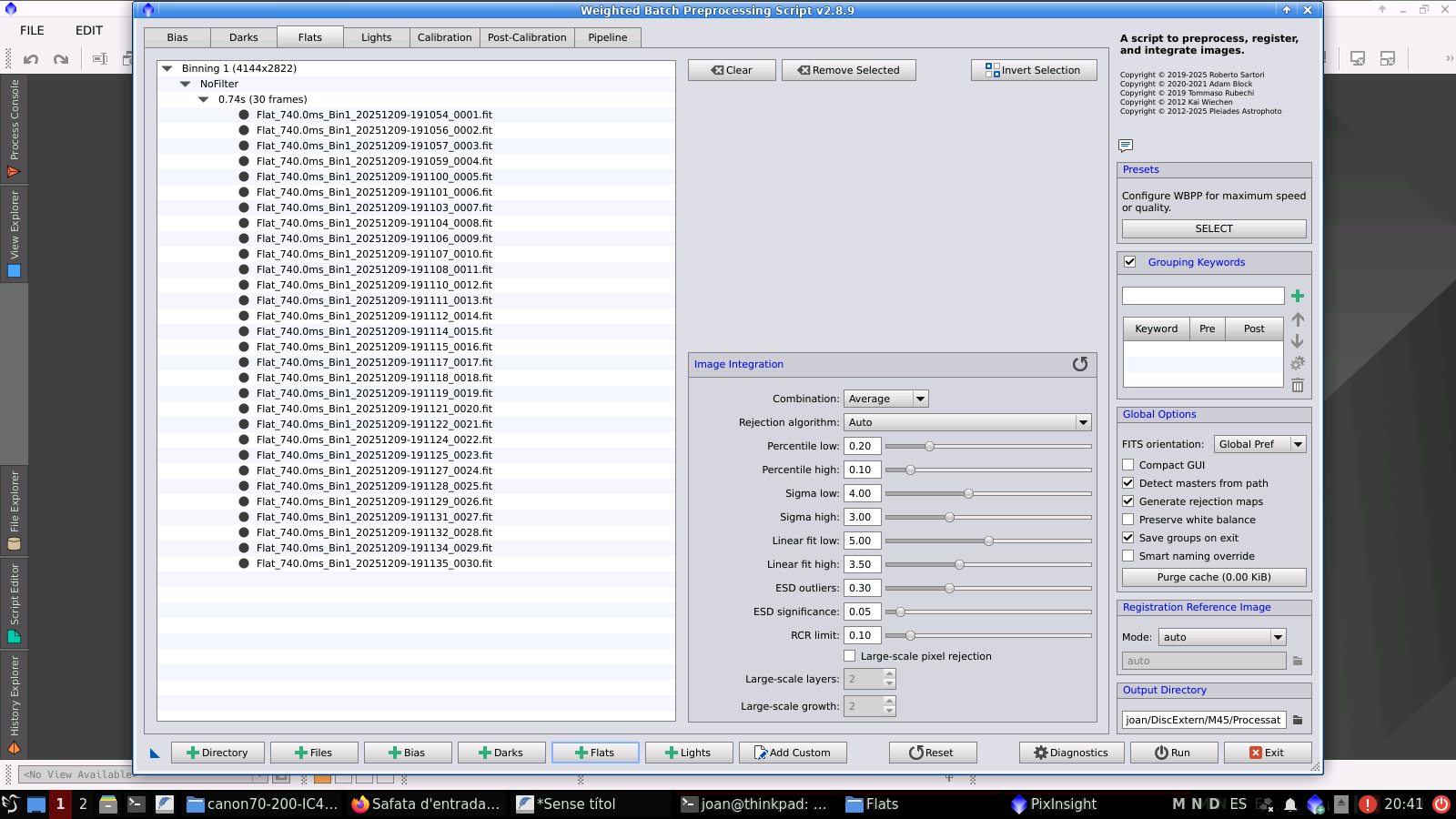
Task: Enable the Compact GUI checkbox
Action: click(x=1128, y=465)
